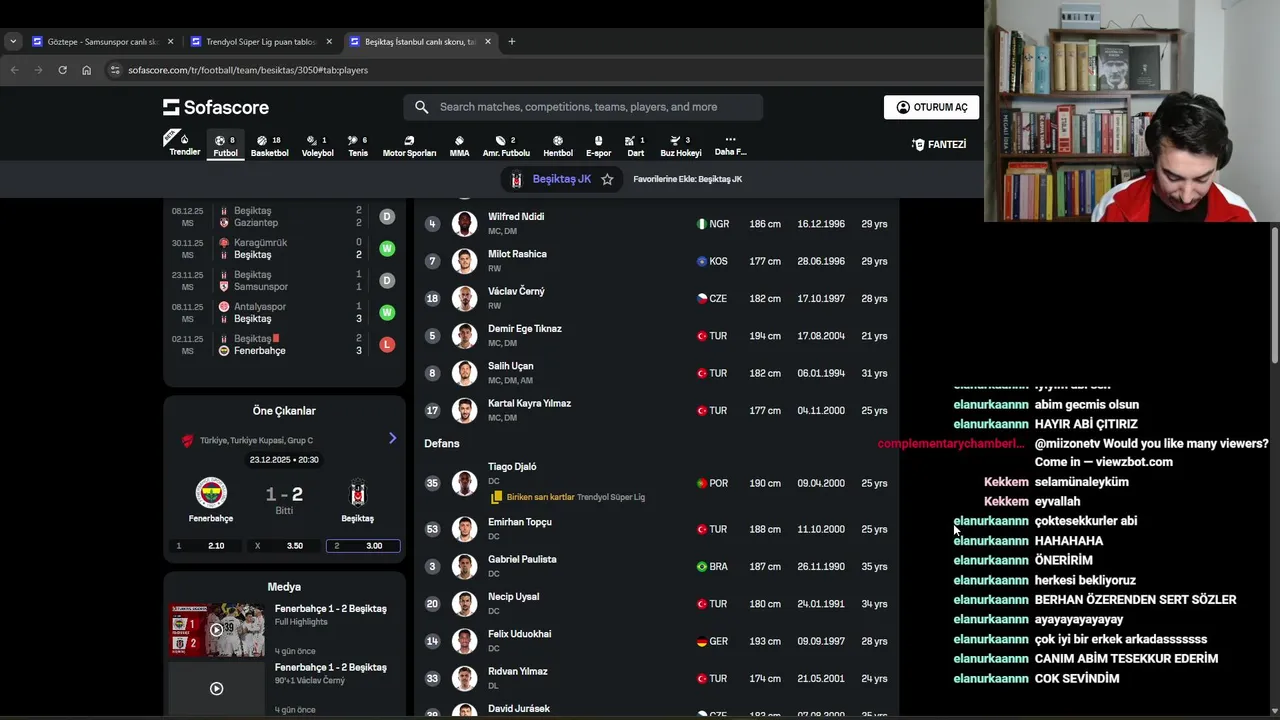Open the browser tab search dropdown
Viewport: 1280px width, 720px height.
tap(12, 41)
